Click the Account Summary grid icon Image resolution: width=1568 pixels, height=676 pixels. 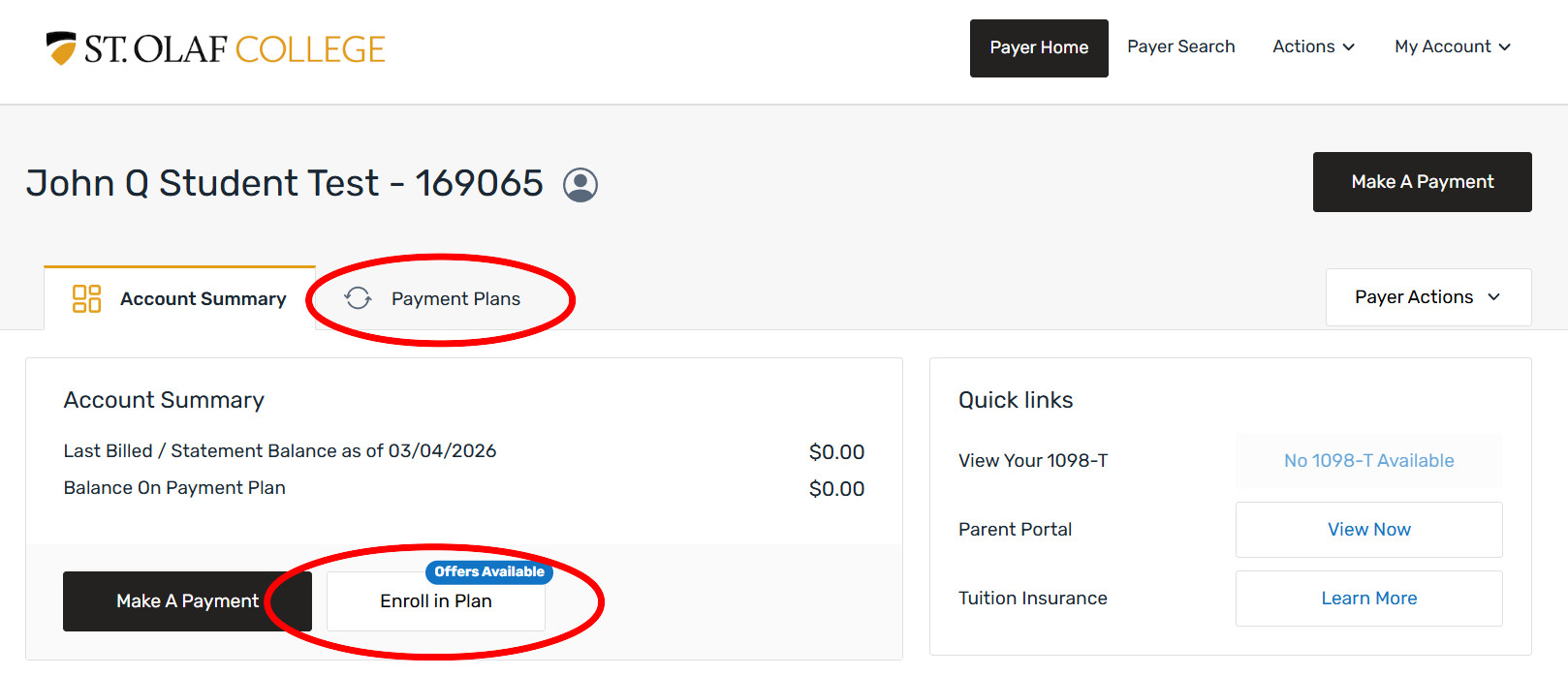tap(86, 298)
